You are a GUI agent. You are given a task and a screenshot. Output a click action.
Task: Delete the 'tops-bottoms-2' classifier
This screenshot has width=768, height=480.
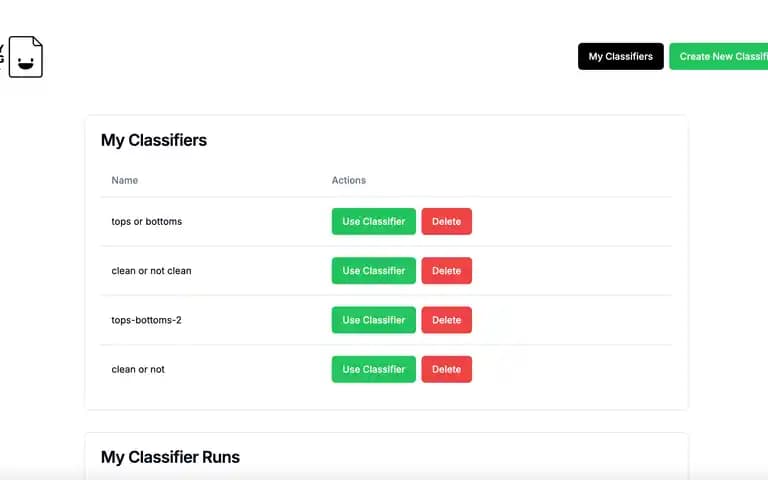coord(447,320)
